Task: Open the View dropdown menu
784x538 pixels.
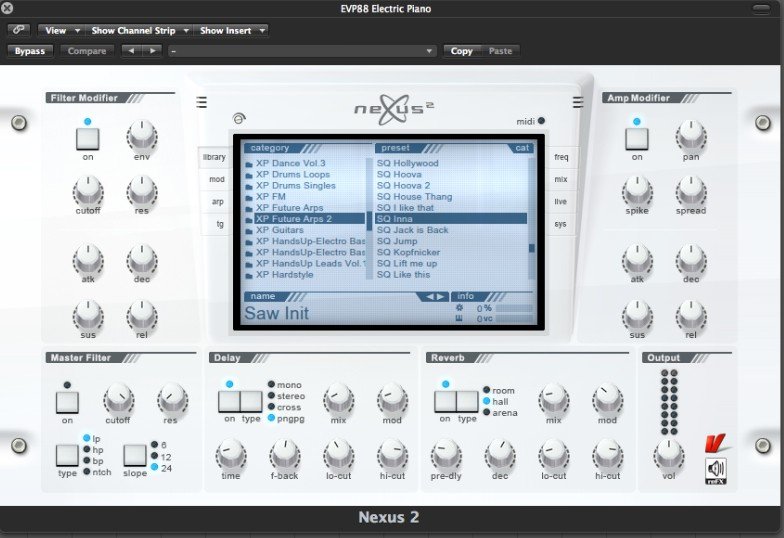Action: pyautogui.click(x=61, y=30)
